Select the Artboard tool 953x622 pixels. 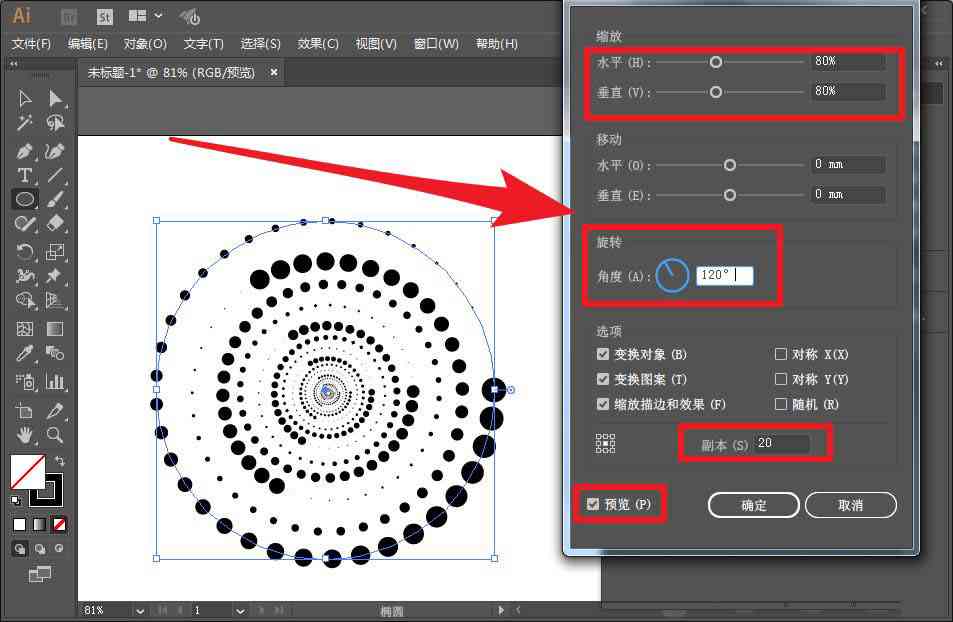click(x=25, y=411)
